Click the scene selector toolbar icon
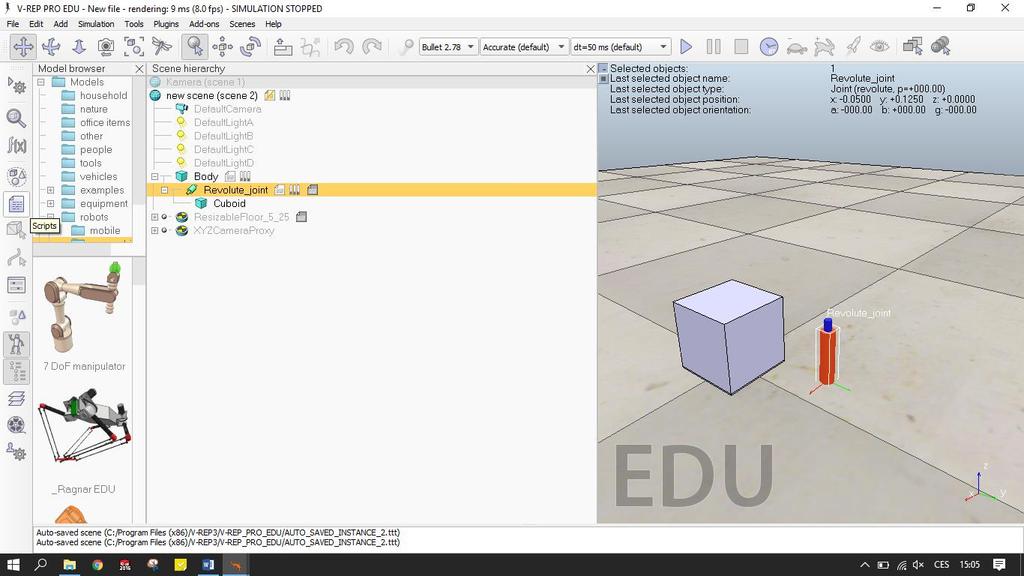Screen dimensions: 1024x576 pos(940,46)
